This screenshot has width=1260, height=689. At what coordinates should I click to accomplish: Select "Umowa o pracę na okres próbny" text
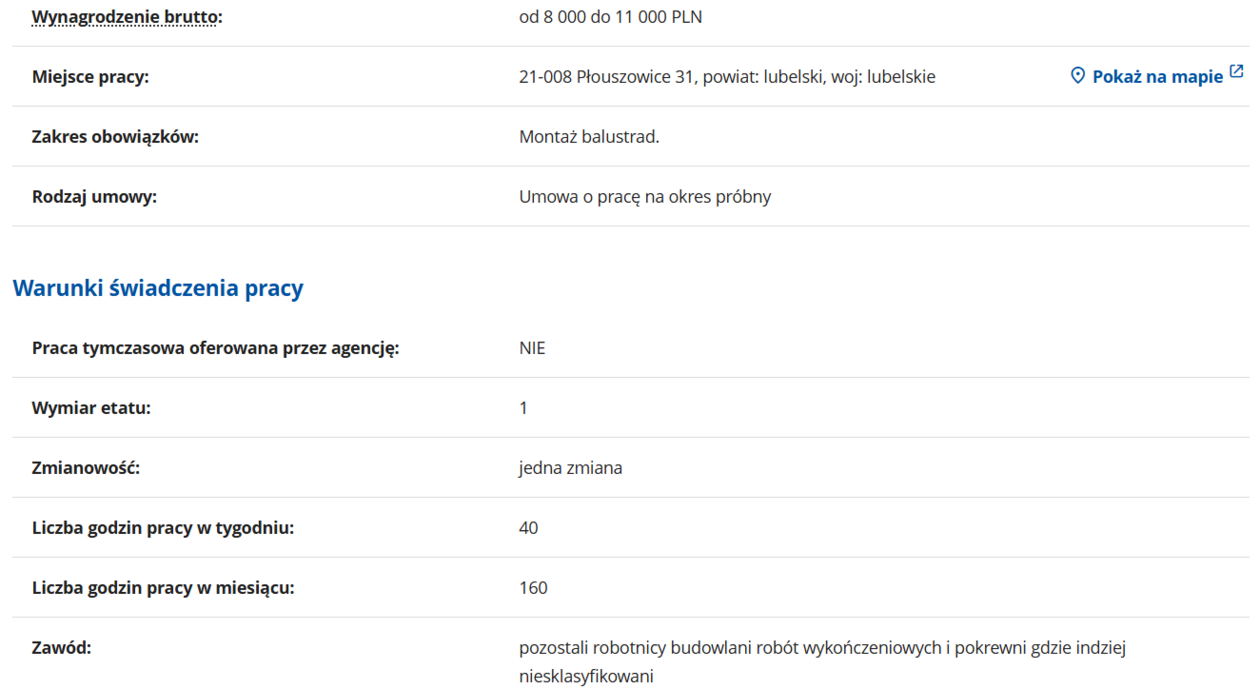pos(645,197)
